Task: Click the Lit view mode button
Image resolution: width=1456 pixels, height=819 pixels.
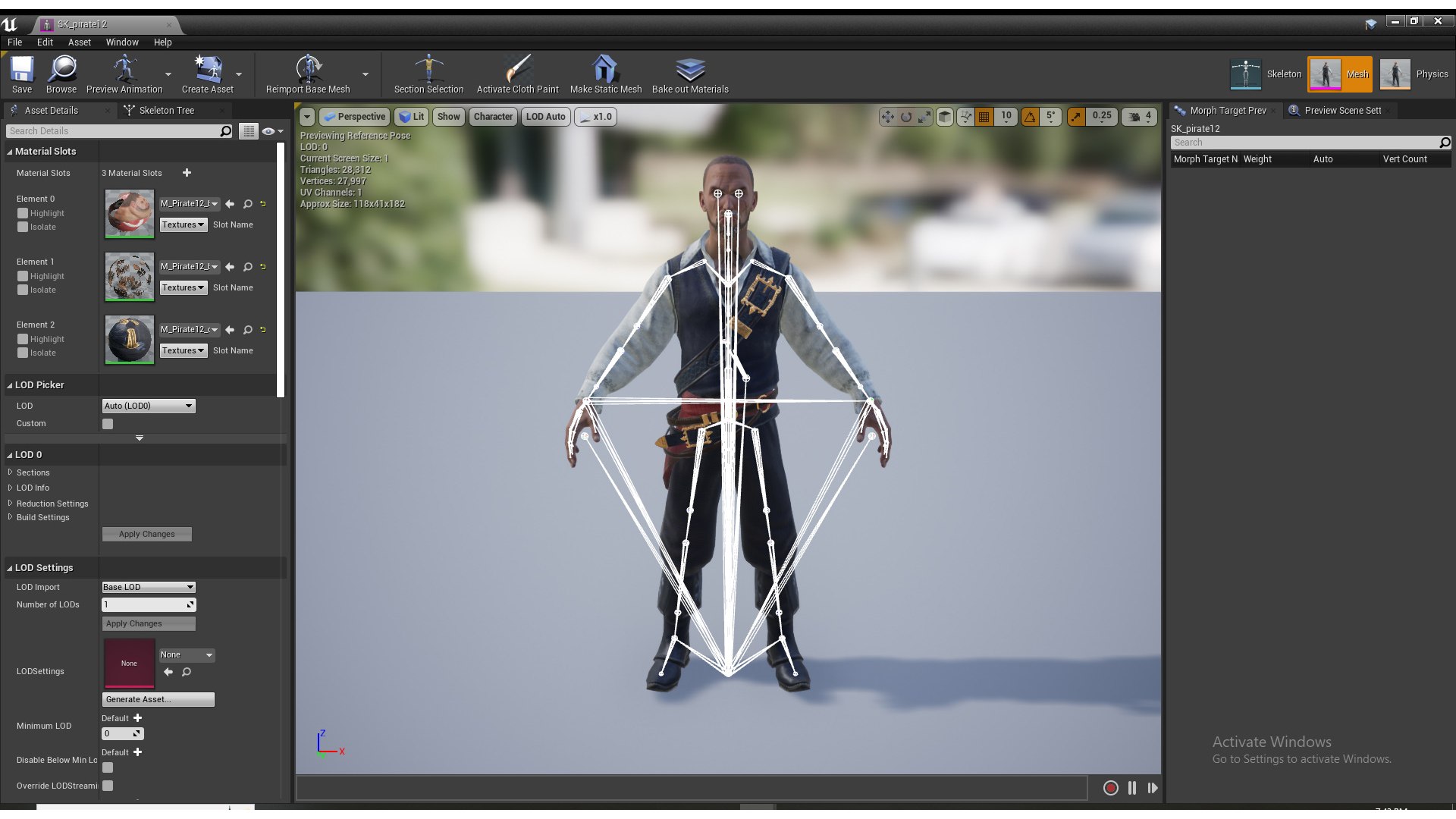Action: [412, 117]
